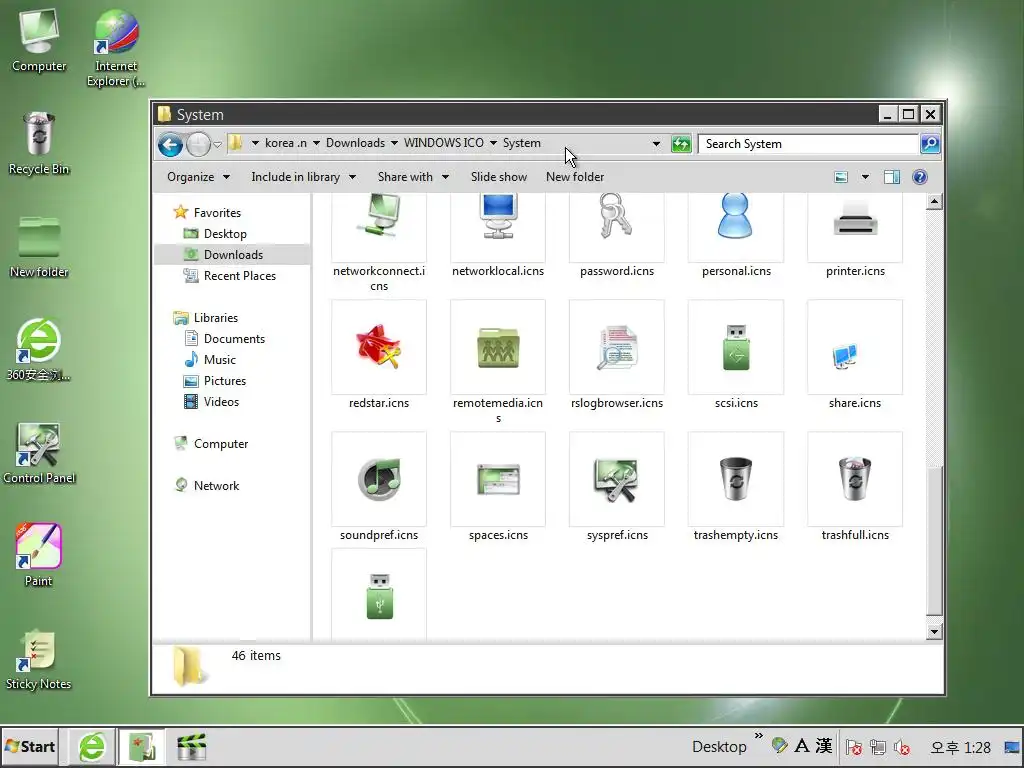Viewport: 1024px width, 768px height.
Task: Open Music library
Action: pyautogui.click(x=219, y=360)
